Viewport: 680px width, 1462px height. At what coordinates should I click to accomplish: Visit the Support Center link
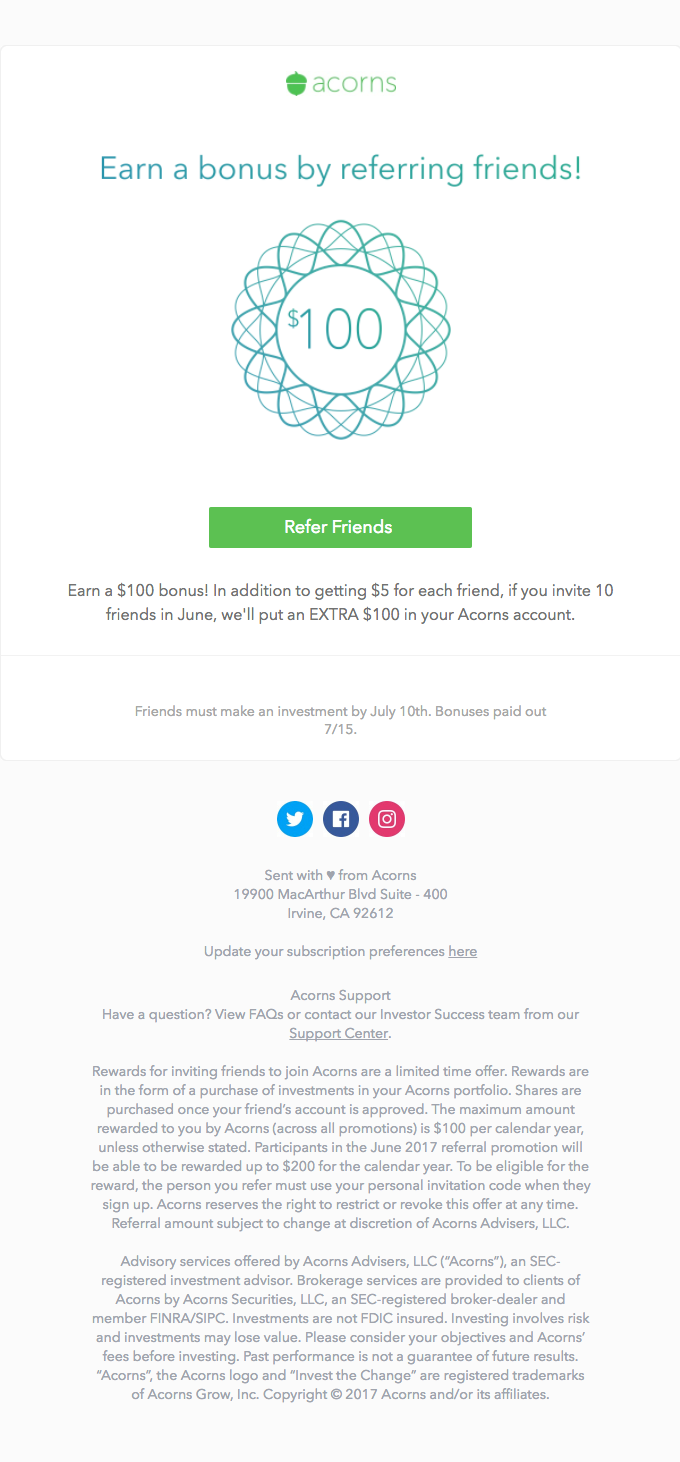(x=338, y=1033)
